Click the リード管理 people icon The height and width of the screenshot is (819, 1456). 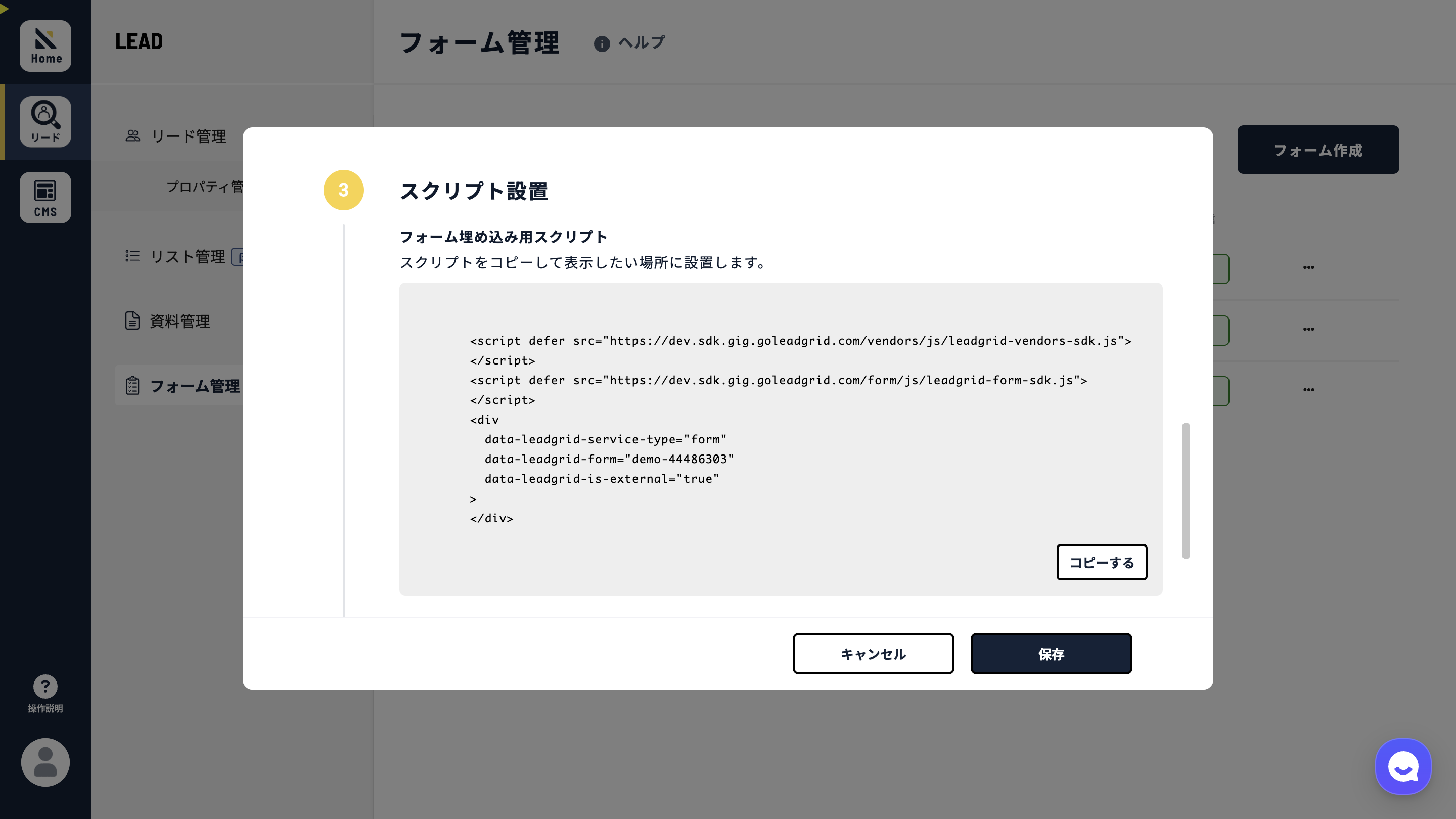tap(132, 135)
